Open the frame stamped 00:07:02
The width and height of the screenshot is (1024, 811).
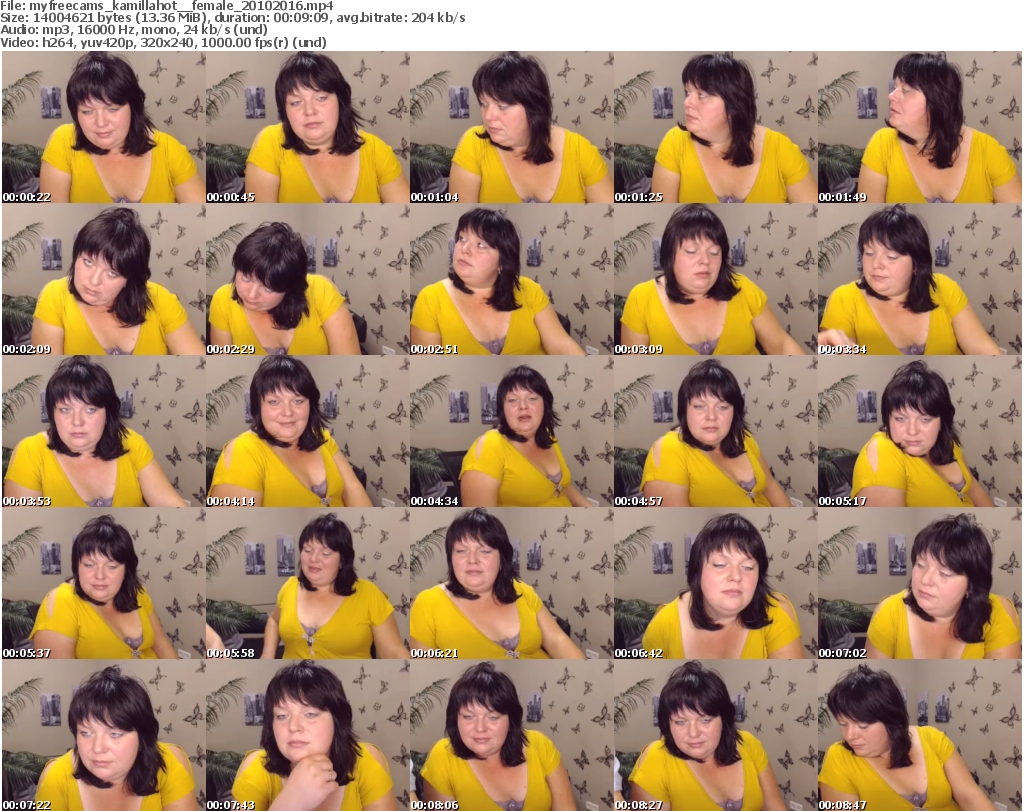920,583
